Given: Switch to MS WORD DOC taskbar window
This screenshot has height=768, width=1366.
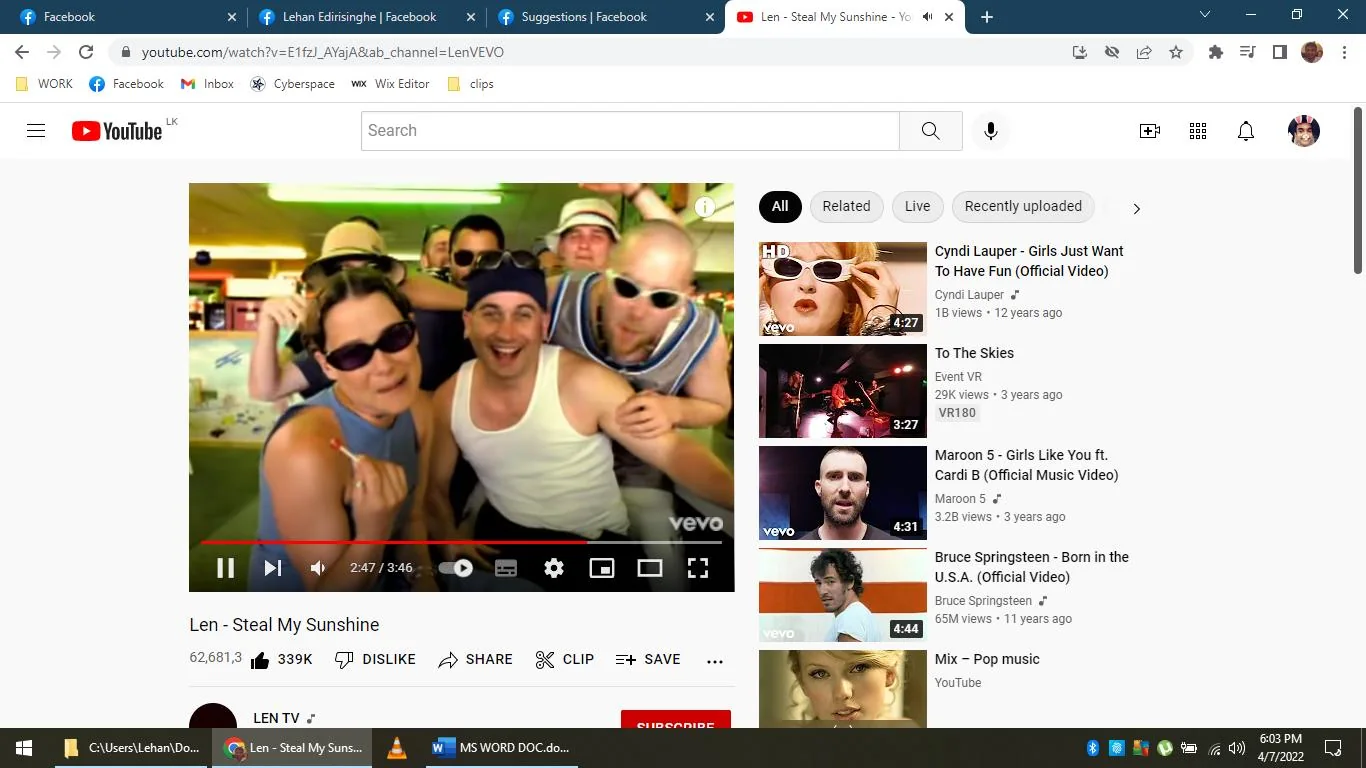Looking at the screenshot, I should (500, 747).
